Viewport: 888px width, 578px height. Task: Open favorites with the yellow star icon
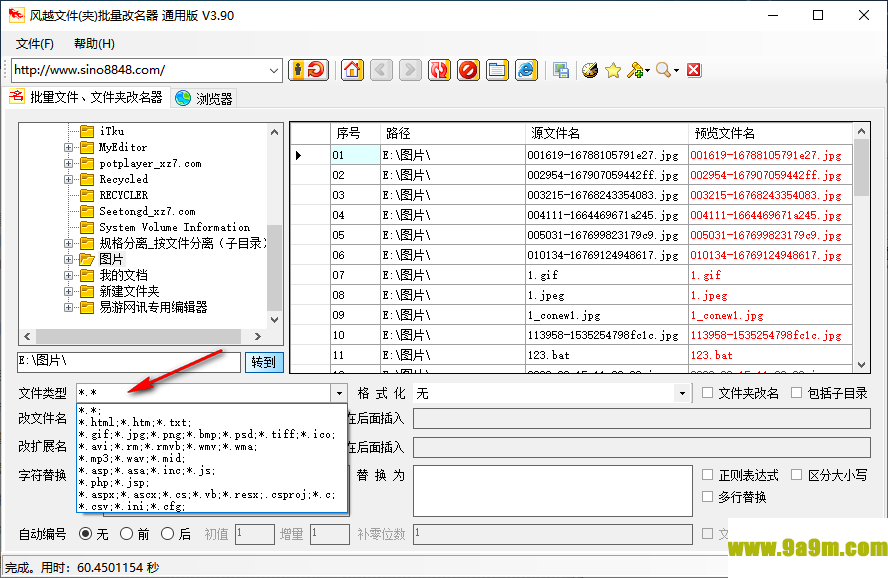613,70
